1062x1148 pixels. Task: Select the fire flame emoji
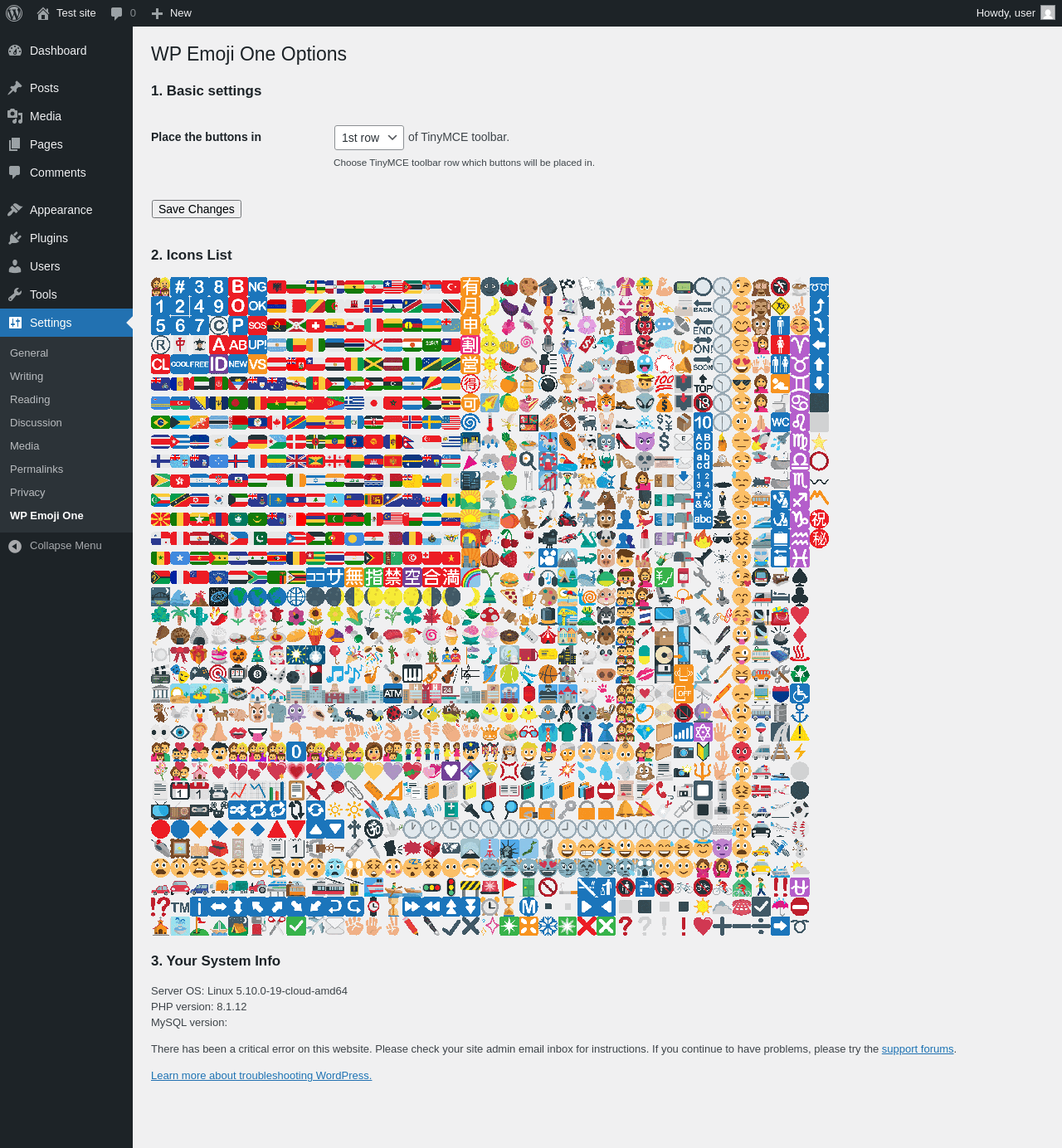703,538
